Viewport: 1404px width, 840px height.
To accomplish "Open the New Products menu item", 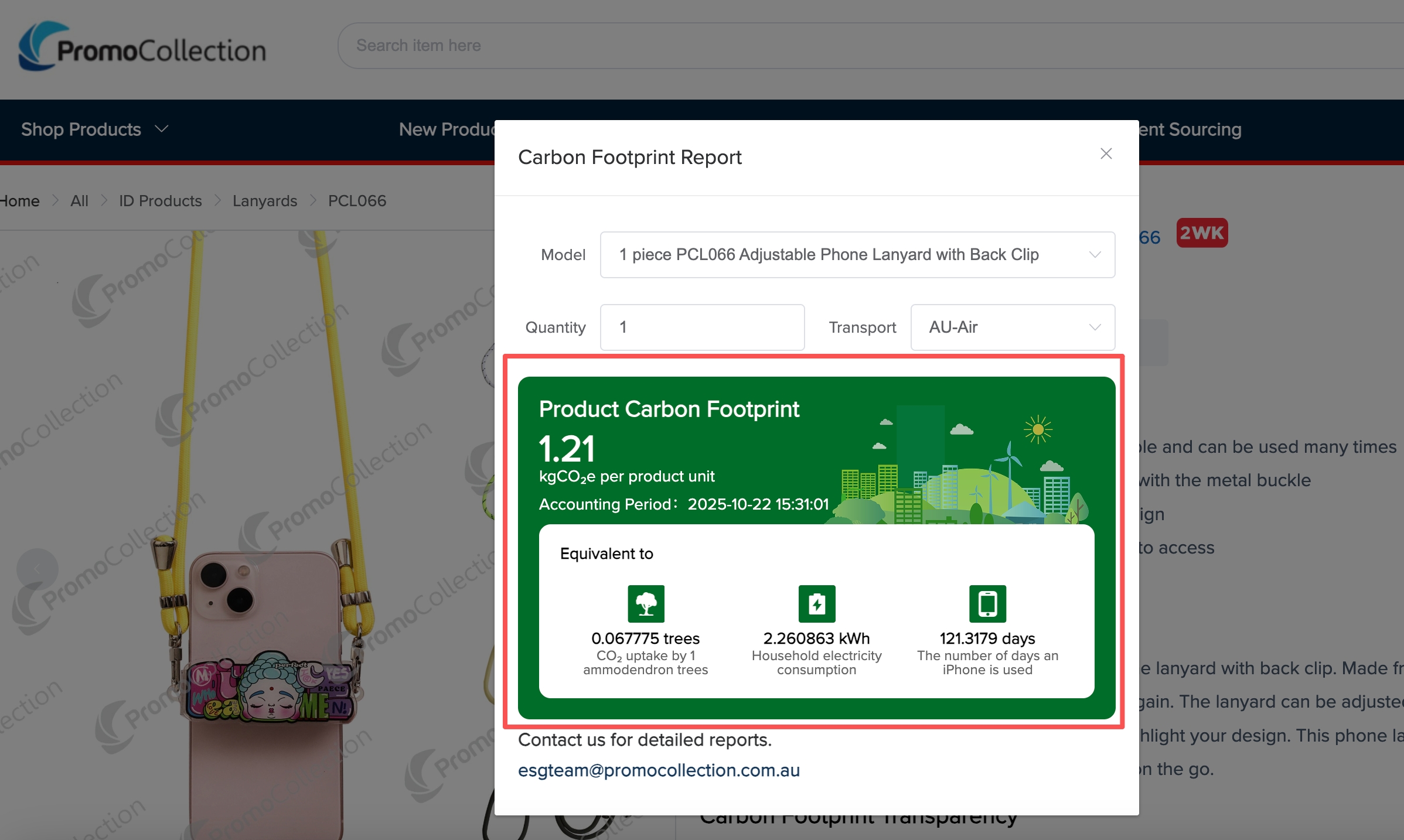I will tap(447, 129).
